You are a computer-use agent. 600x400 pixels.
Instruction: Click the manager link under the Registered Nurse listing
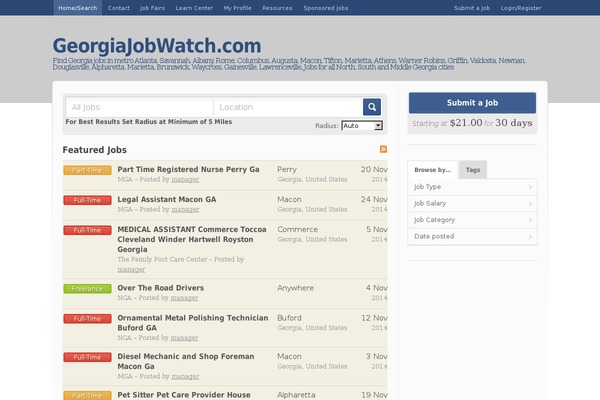[x=185, y=179]
